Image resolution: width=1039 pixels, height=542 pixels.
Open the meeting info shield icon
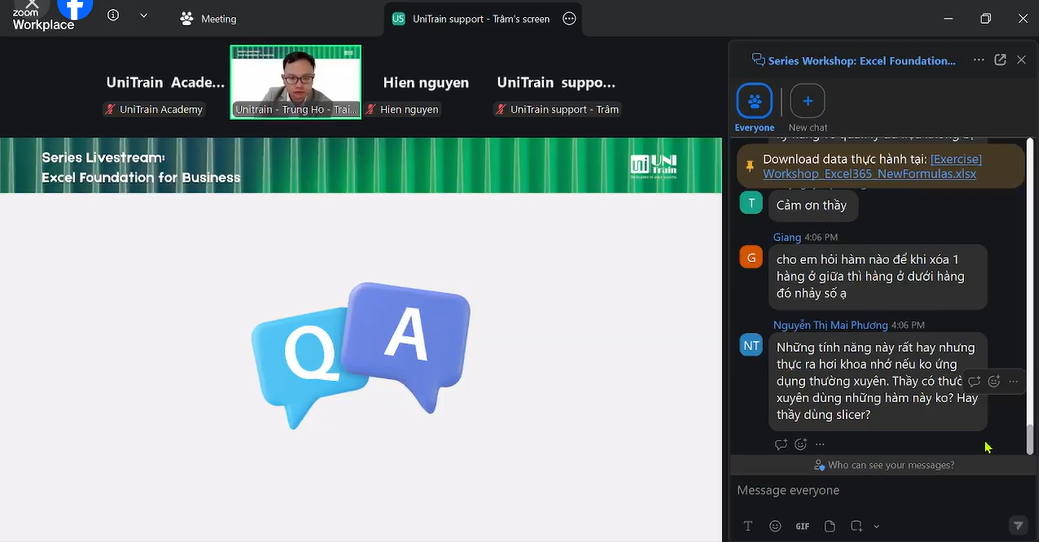click(x=113, y=15)
